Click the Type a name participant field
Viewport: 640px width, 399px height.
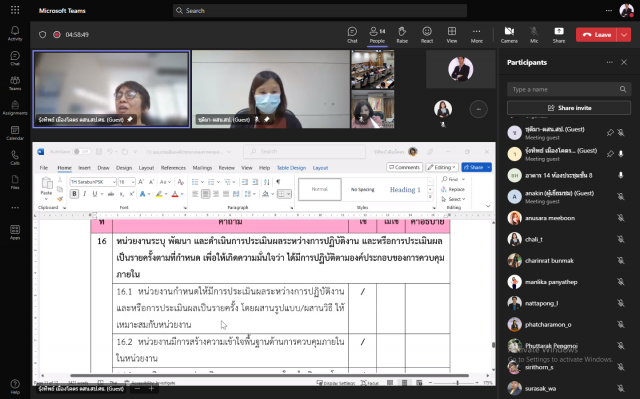569,89
